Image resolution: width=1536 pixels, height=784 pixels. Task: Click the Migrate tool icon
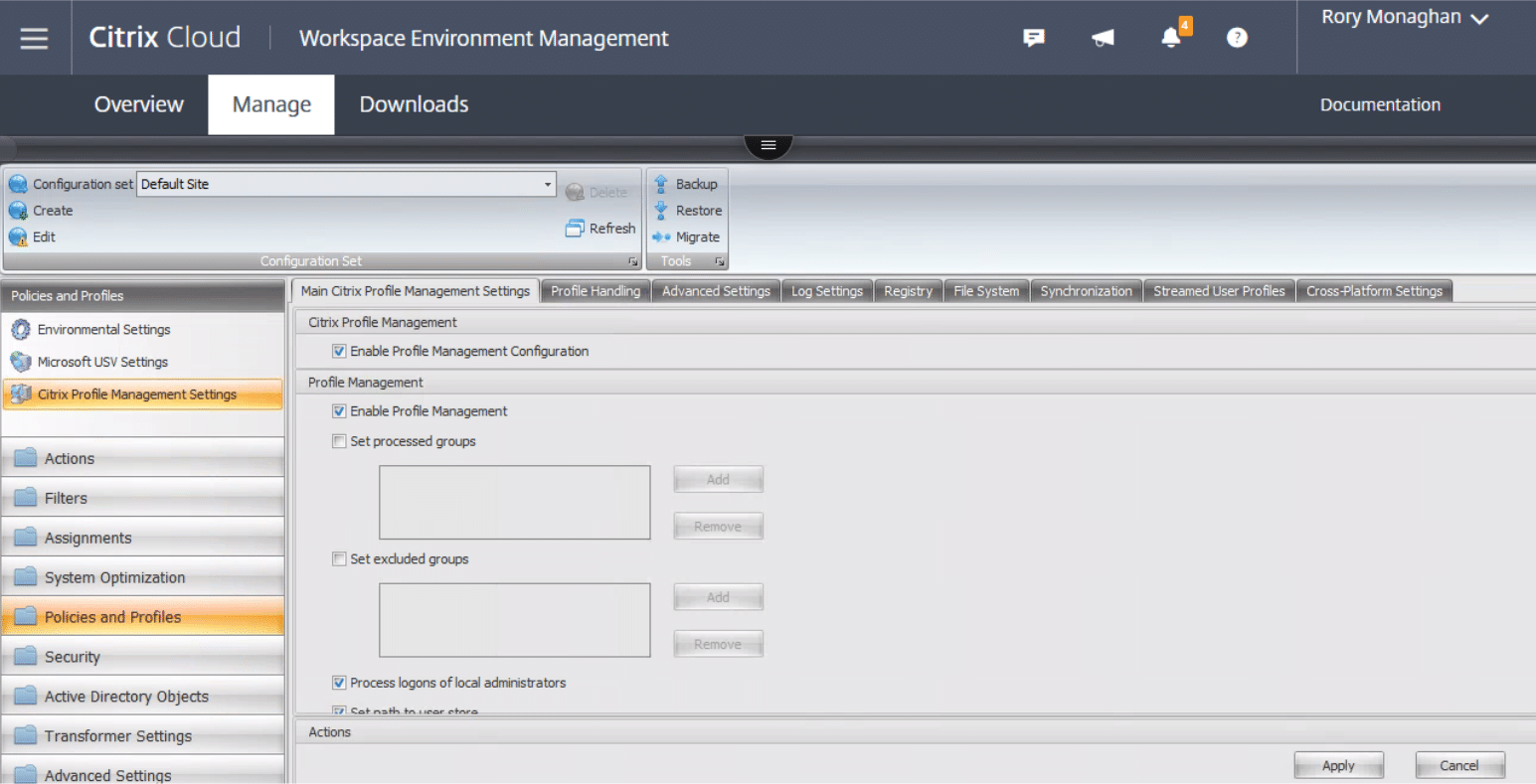click(x=661, y=236)
